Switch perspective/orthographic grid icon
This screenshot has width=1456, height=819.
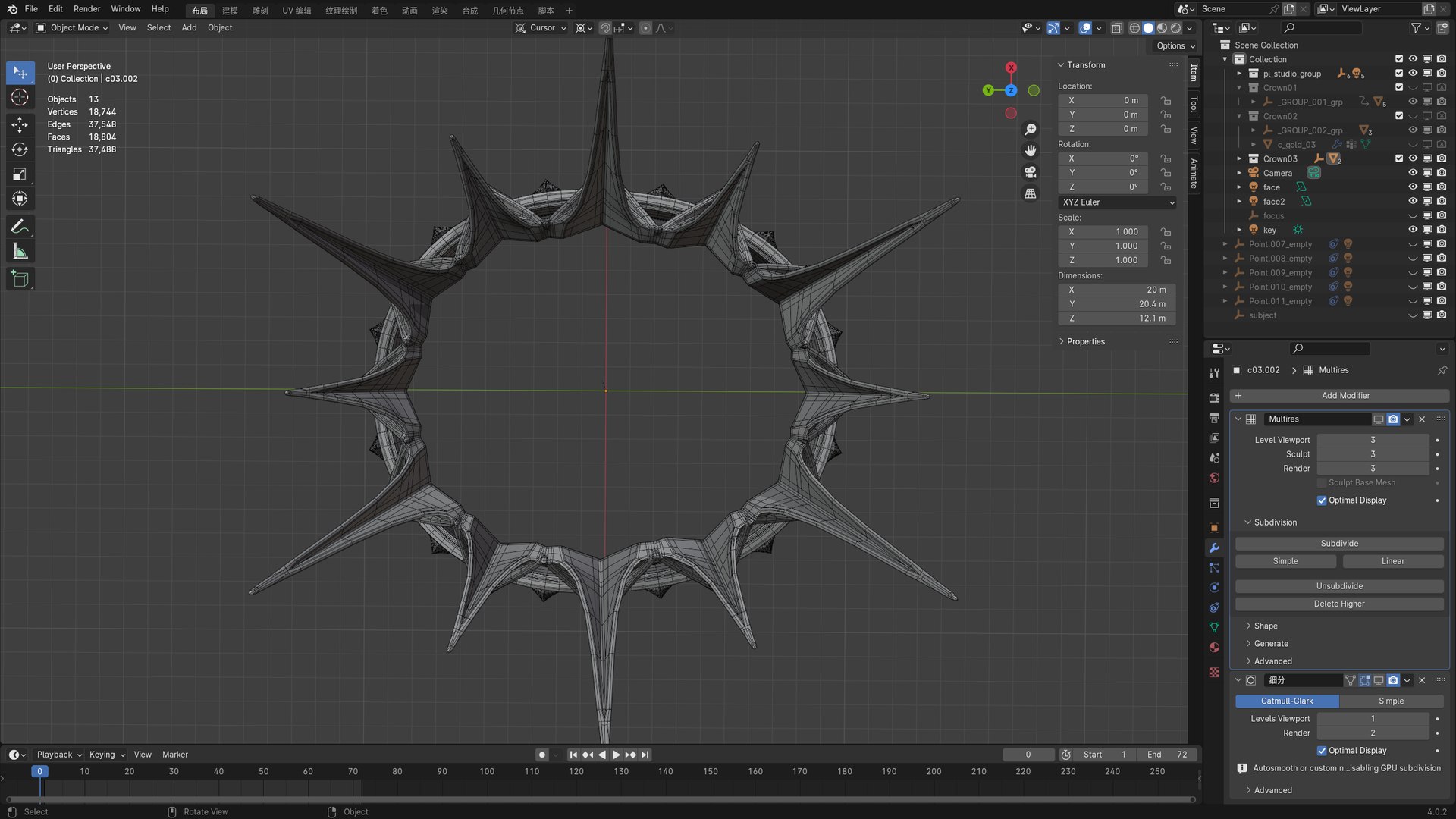[x=1030, y=193]
